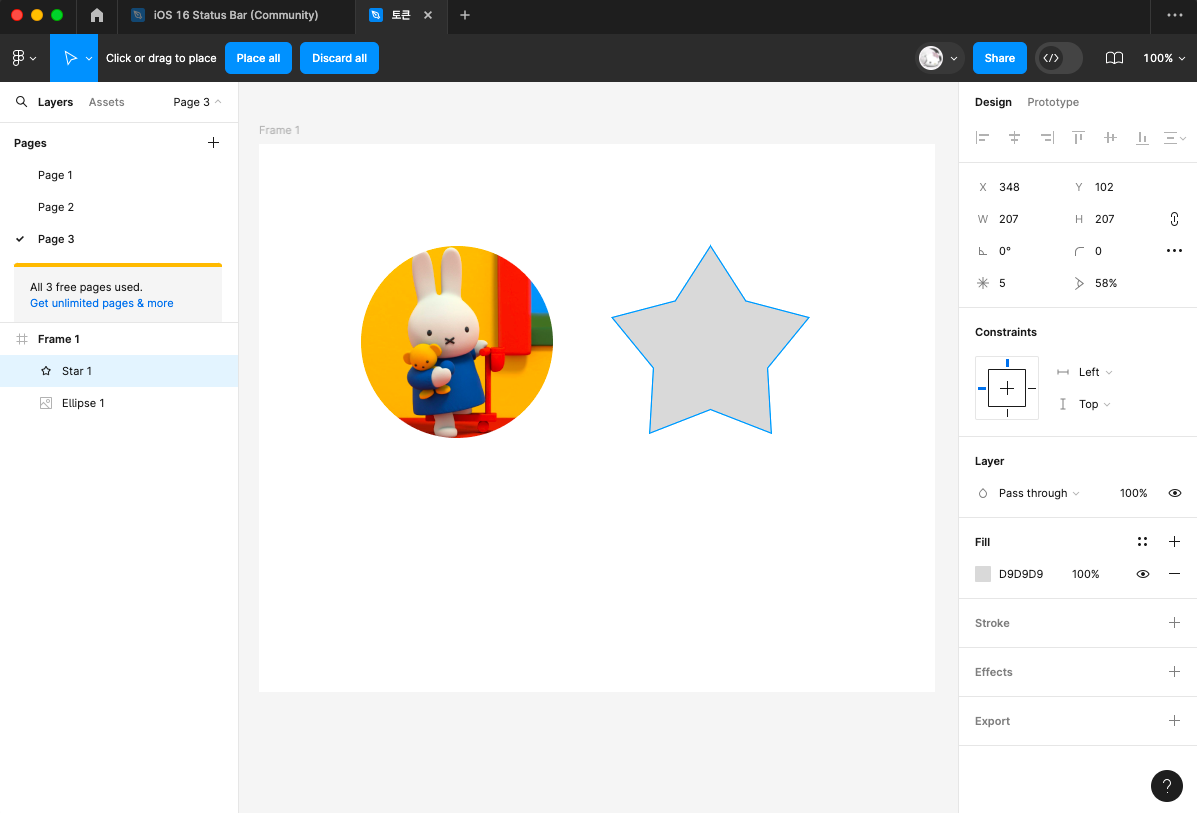Select the Move tool
Viewport: 1197px width, 813px height.
pyautogui.click(x=69, y=58)
